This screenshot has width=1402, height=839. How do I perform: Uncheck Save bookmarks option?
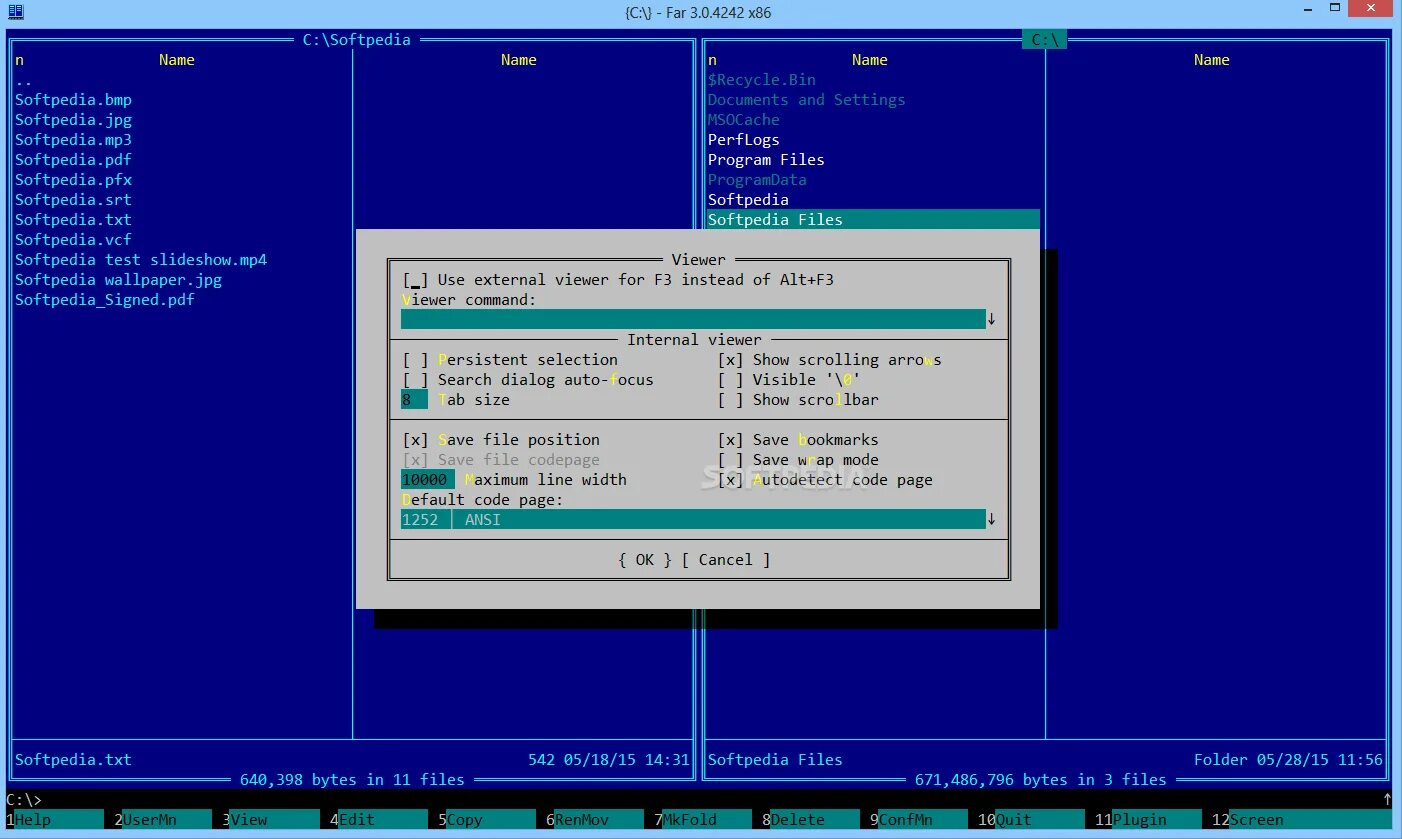[731, 440]
